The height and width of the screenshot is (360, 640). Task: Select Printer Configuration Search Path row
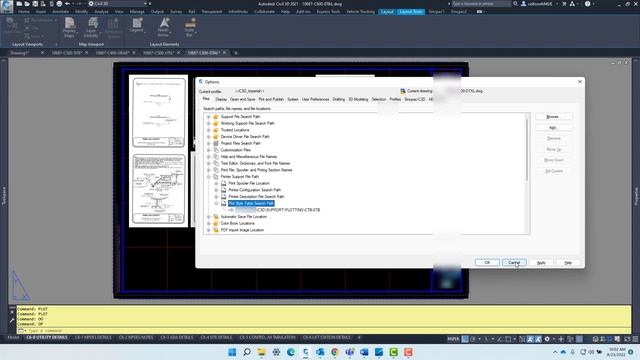coord(254,190)
